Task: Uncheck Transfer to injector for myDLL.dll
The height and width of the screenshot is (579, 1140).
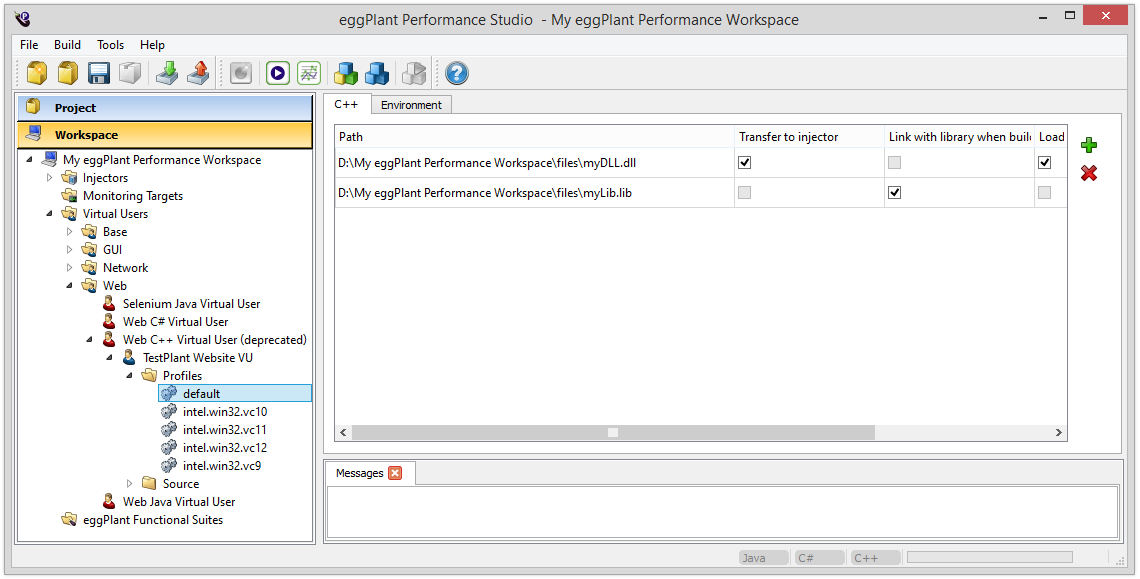Action: [744, 163]
